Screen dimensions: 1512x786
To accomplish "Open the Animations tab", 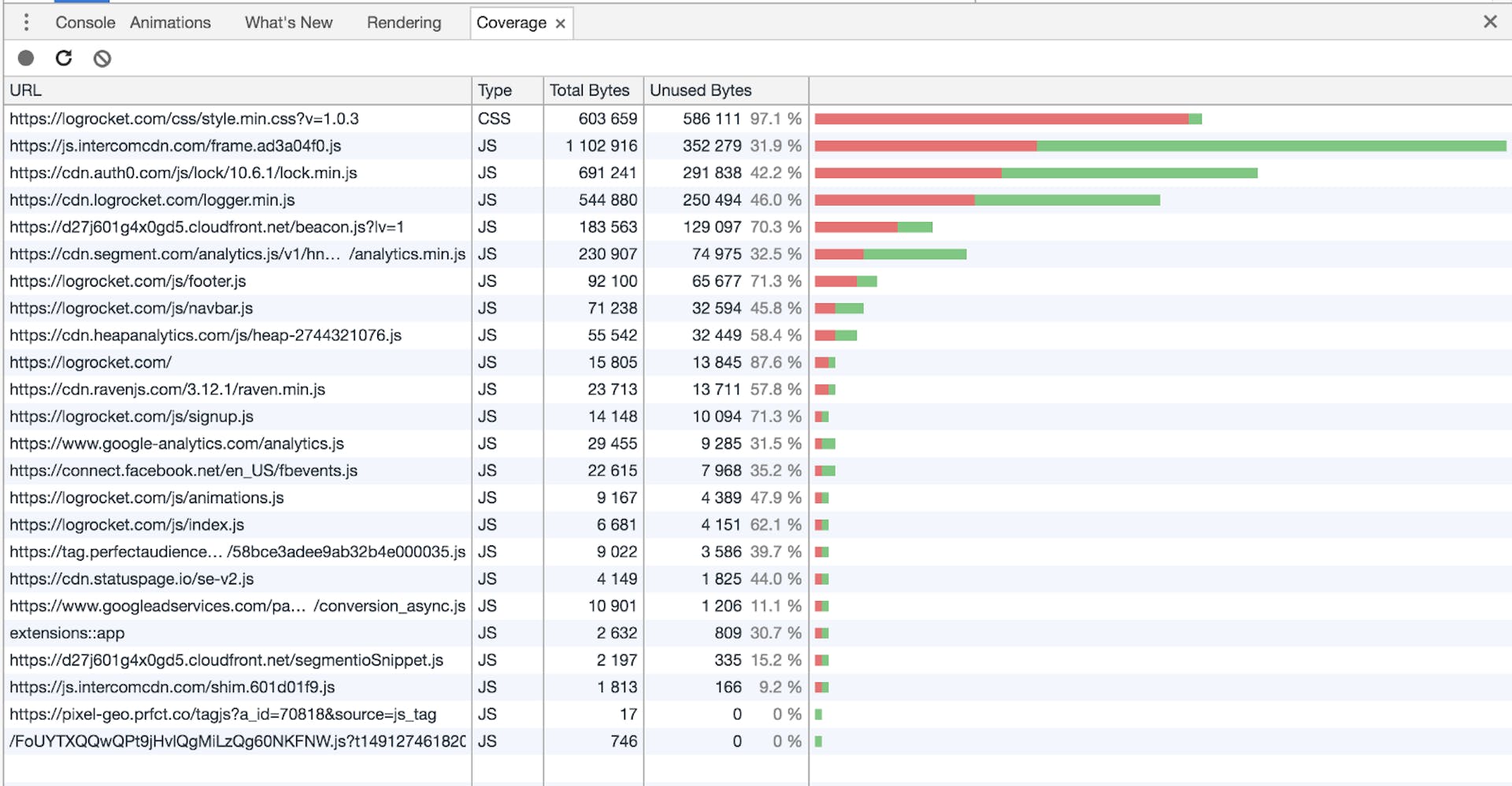I will coord(170,23).
